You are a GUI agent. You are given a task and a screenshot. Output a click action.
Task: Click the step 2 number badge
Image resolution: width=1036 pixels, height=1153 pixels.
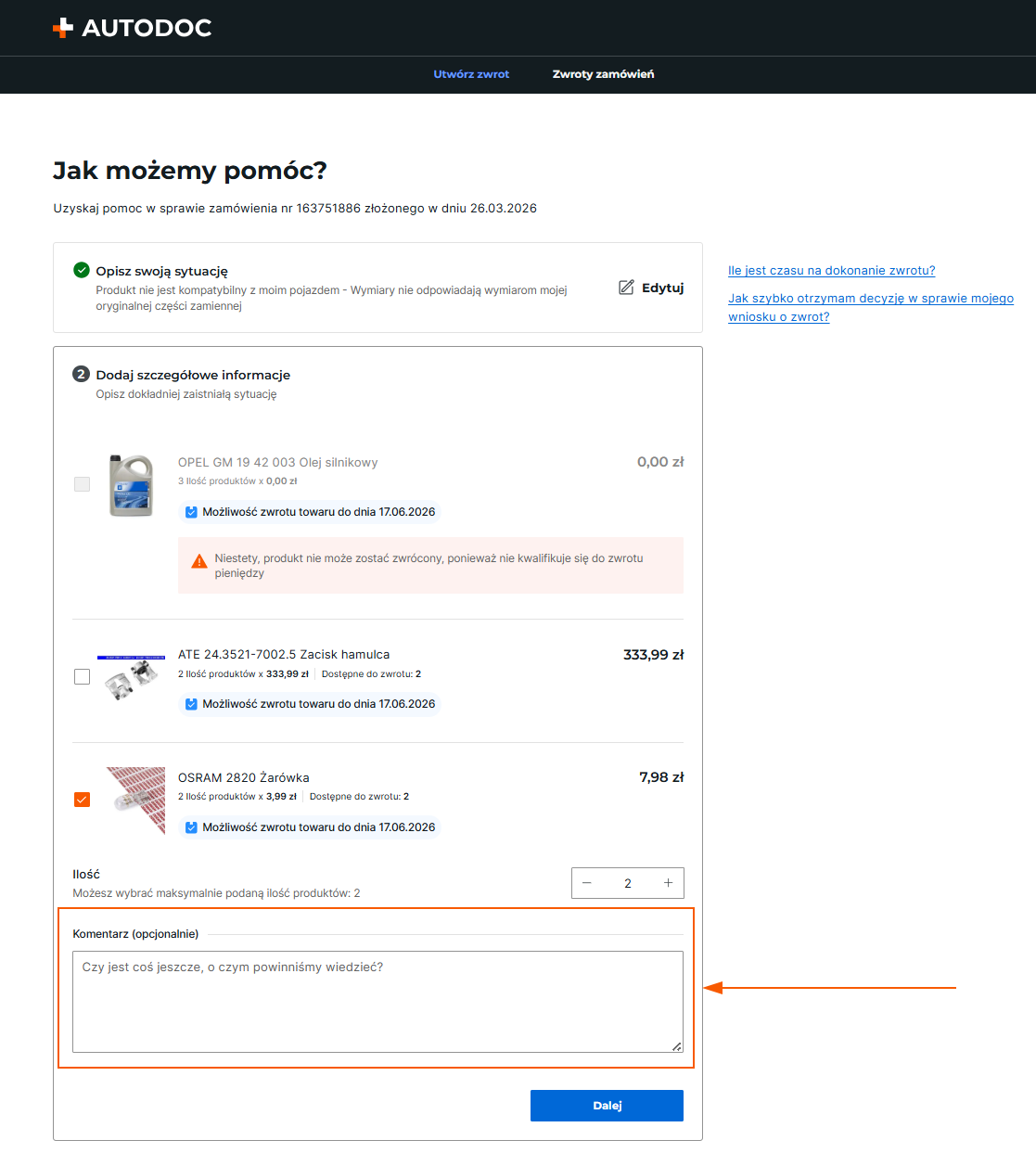[x=82, y=374]
